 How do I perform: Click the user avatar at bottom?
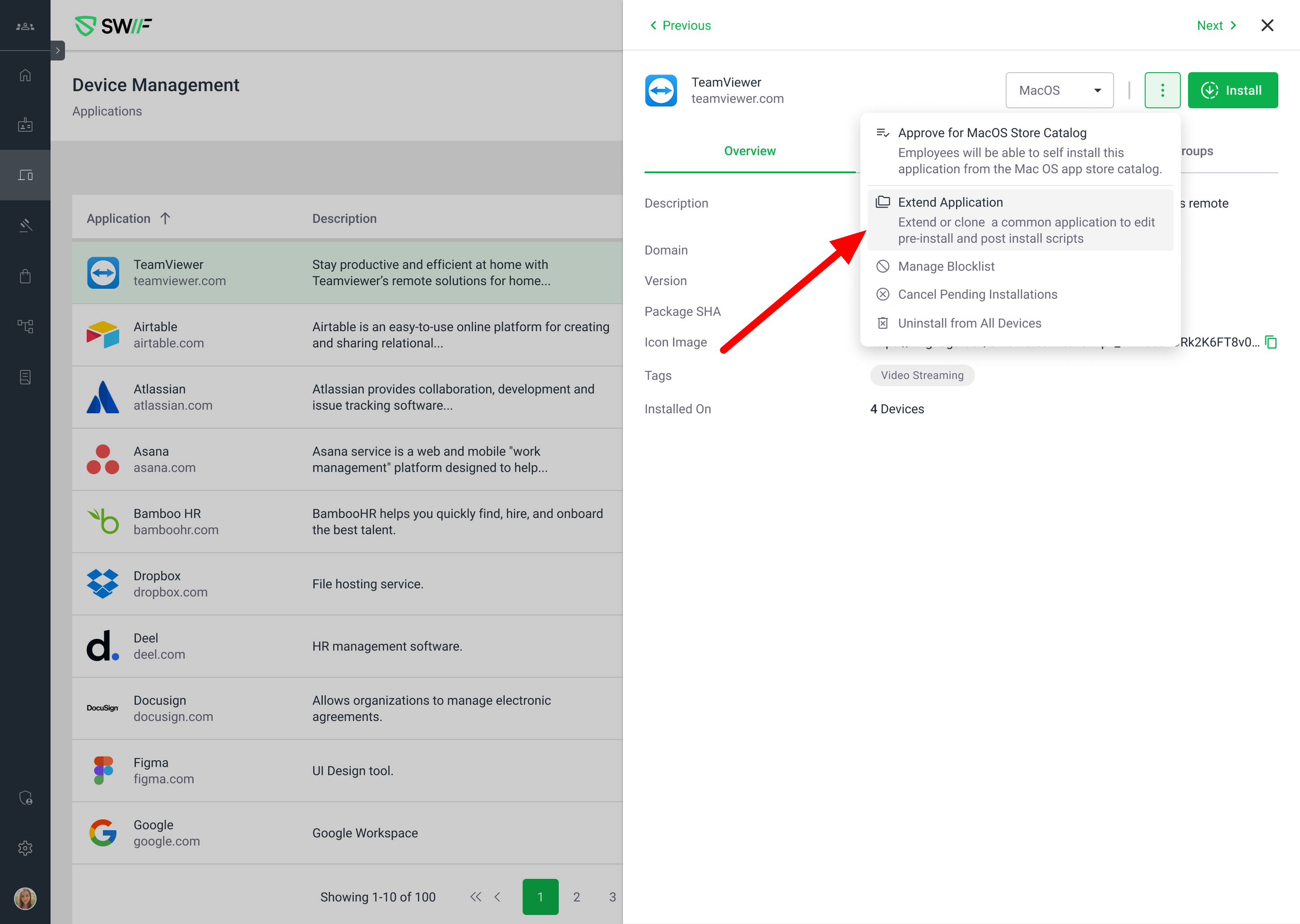pyautogui.click(x=25, y=898)
